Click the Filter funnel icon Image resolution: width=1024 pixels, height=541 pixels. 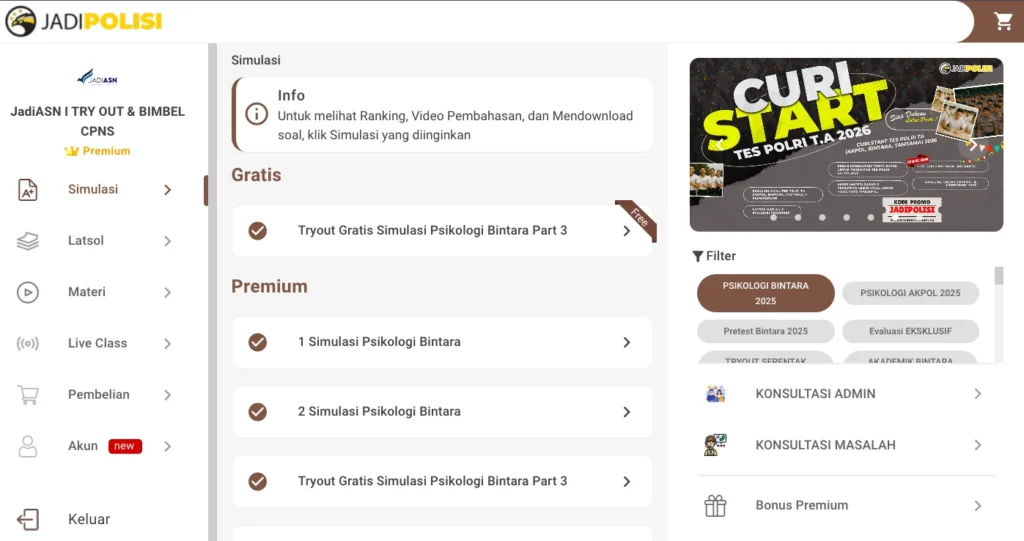697,256
